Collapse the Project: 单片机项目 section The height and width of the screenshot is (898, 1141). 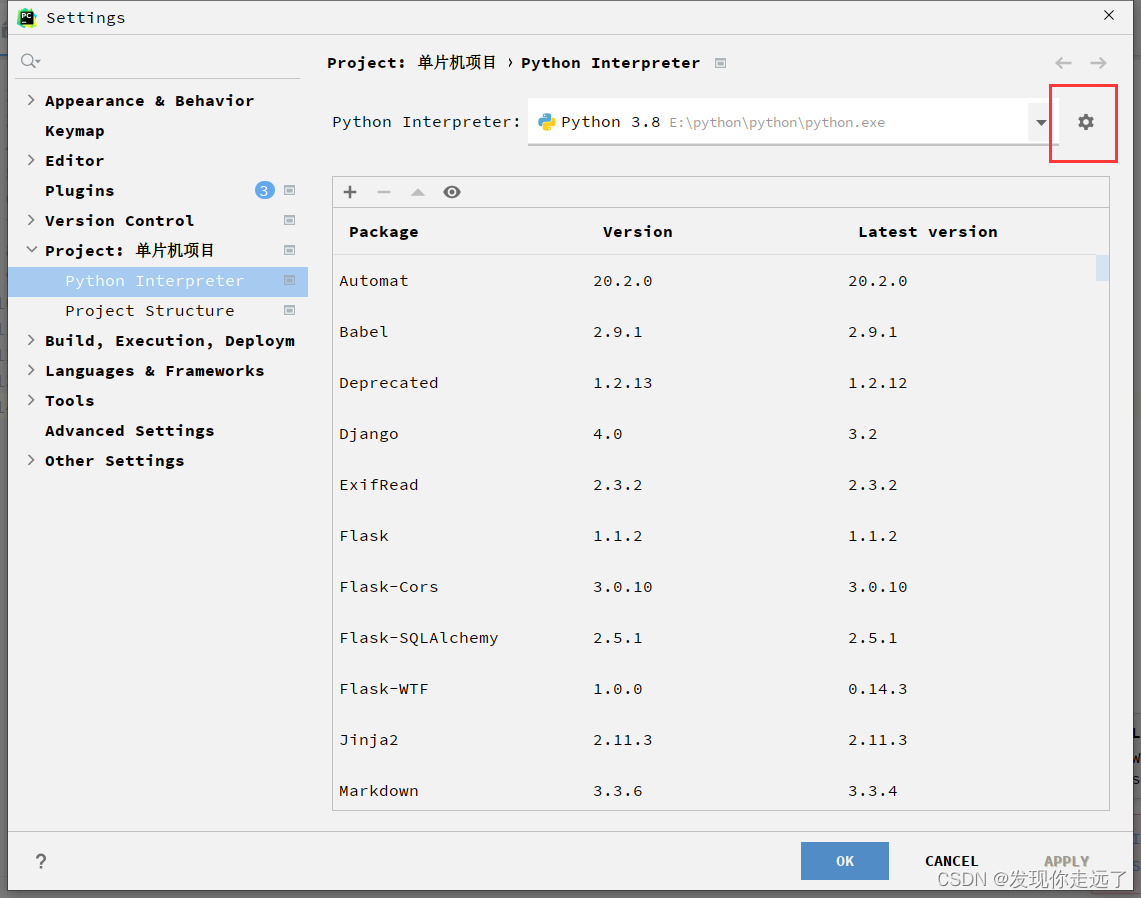click(31, 250)
